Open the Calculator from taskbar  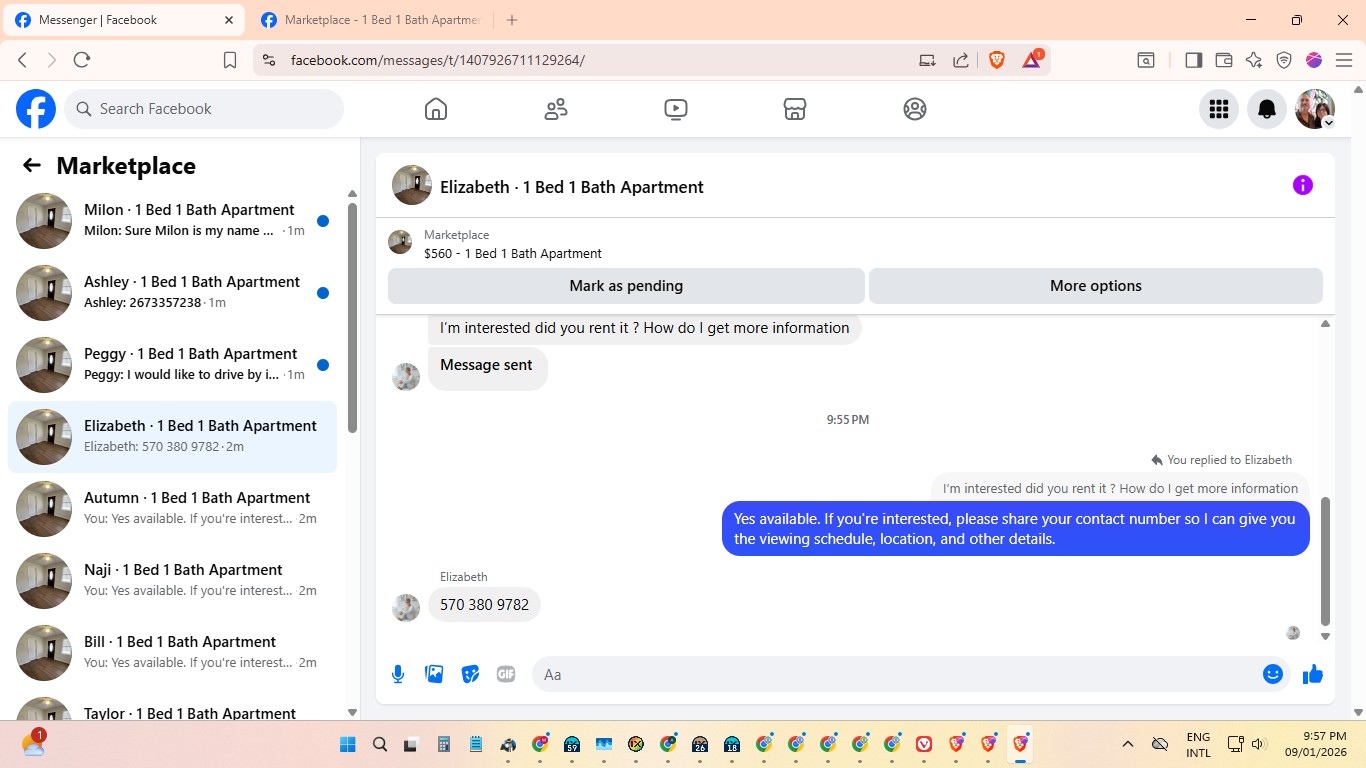[444, 744]
